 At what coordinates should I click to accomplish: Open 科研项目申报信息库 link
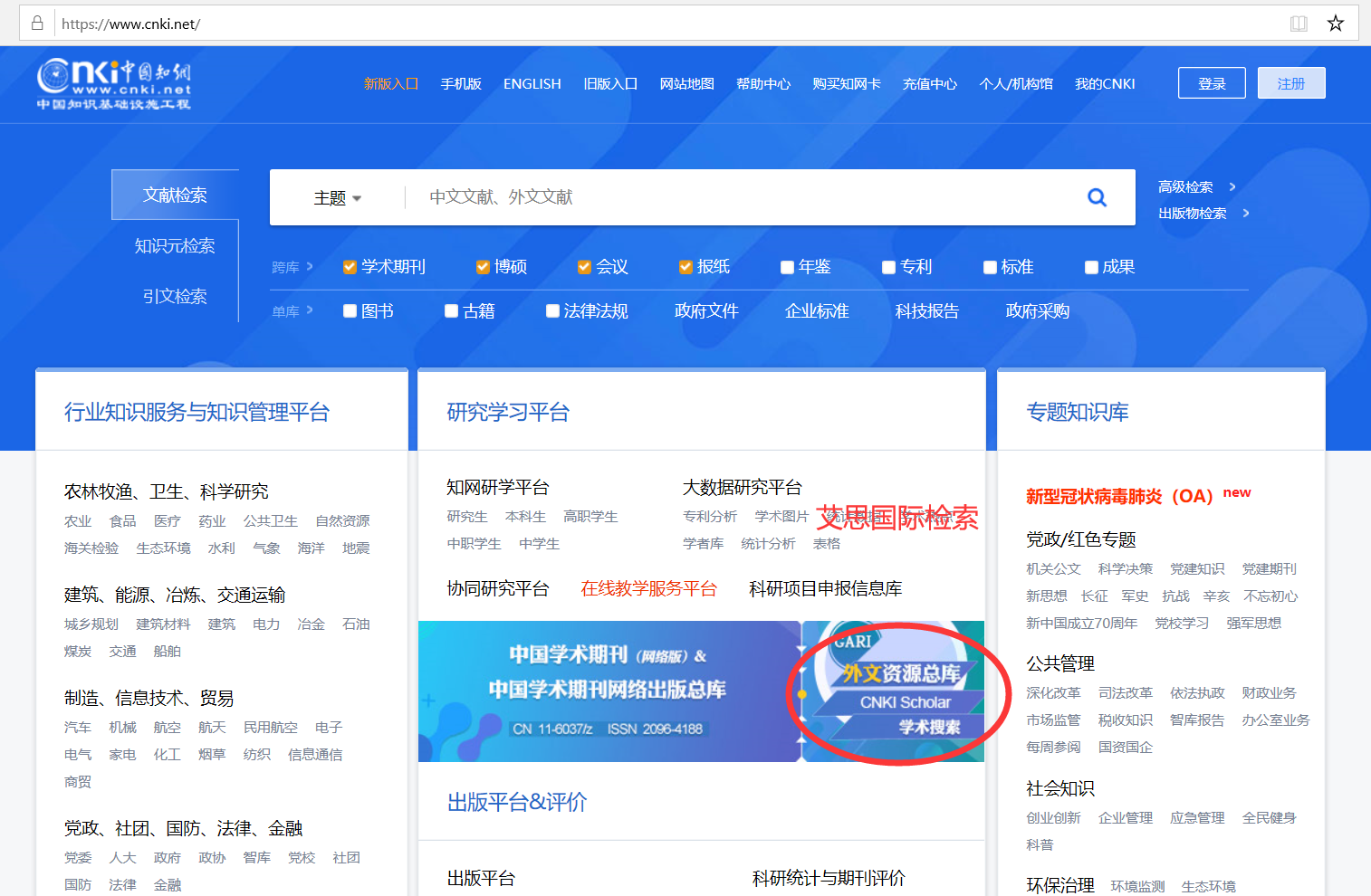coord(826,589)
